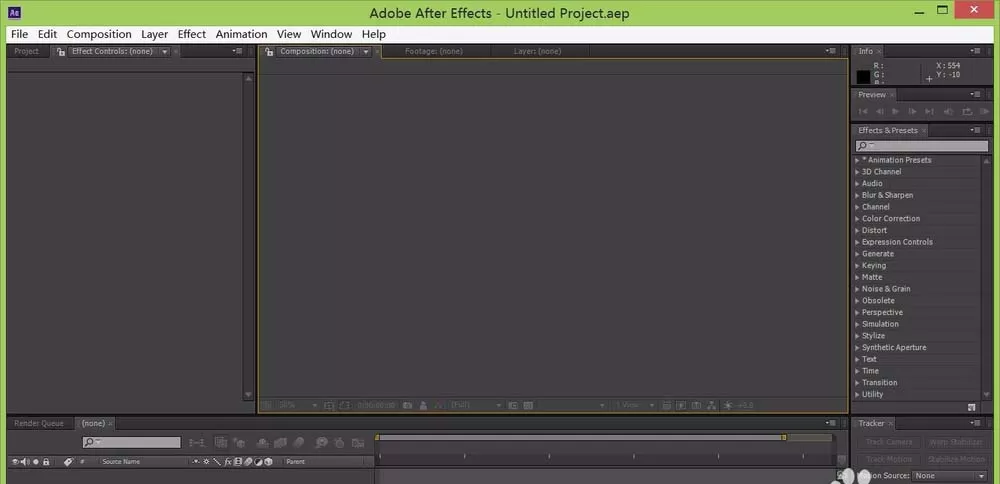Open the Composition: (none) viewer dropdown

366,52
